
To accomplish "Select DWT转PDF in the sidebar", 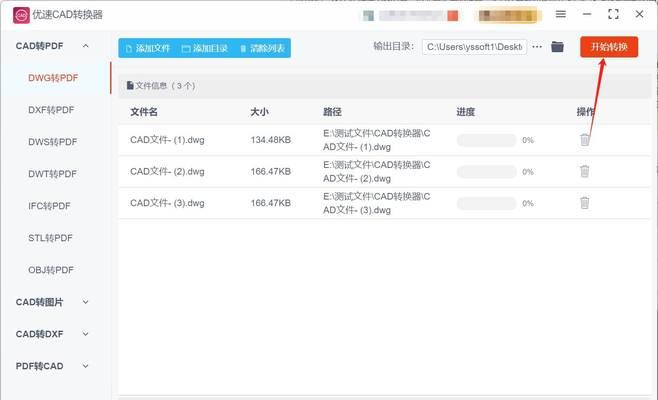I will coord(52,174).
